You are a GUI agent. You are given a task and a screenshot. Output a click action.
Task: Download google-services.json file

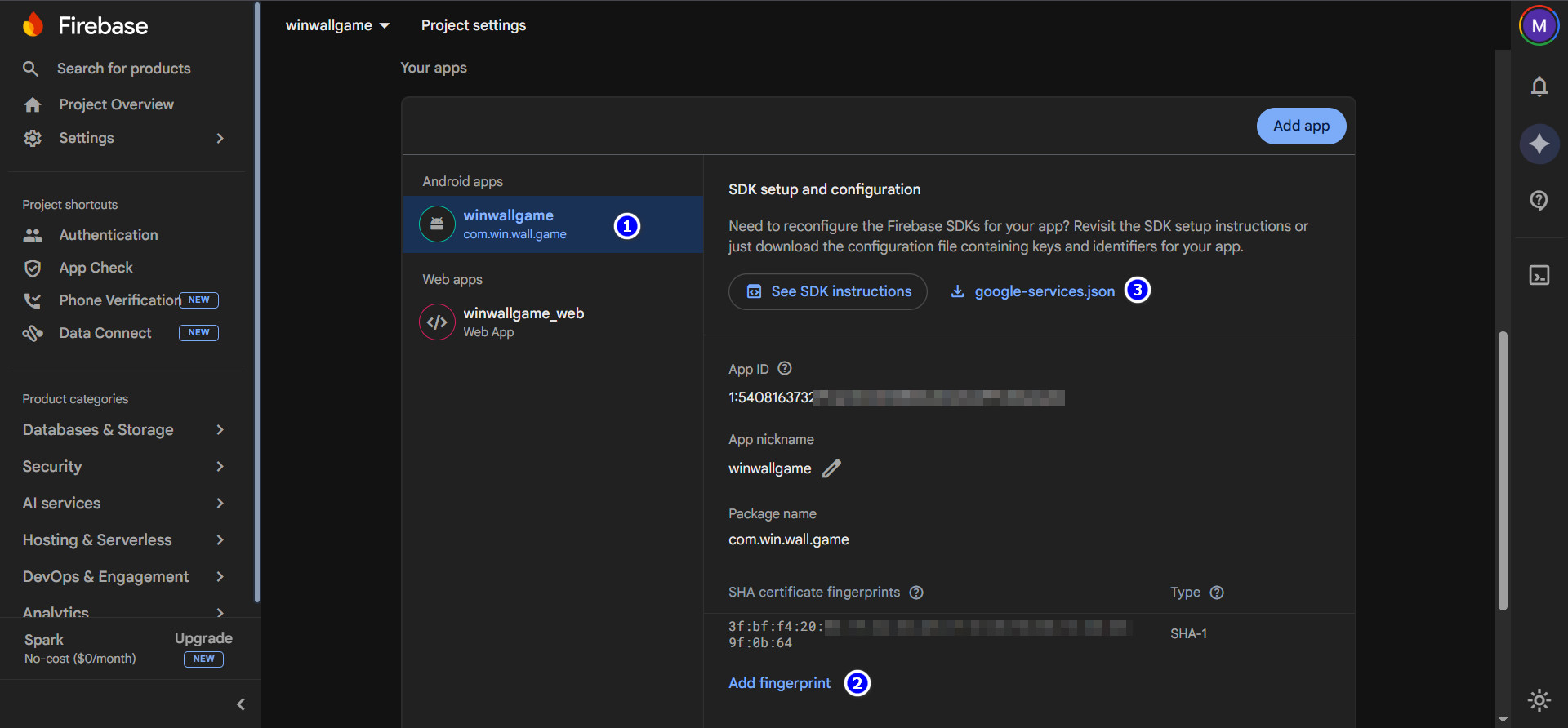[x=1032, y=291]
